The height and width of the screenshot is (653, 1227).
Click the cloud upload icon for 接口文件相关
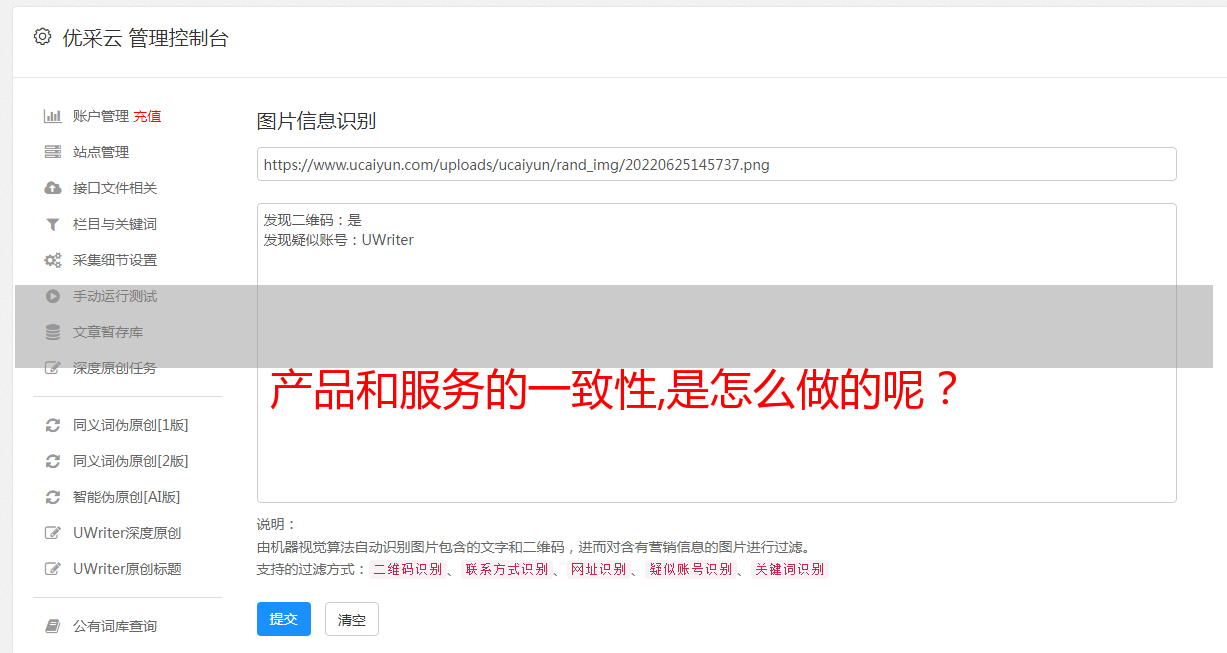point(53,188)
